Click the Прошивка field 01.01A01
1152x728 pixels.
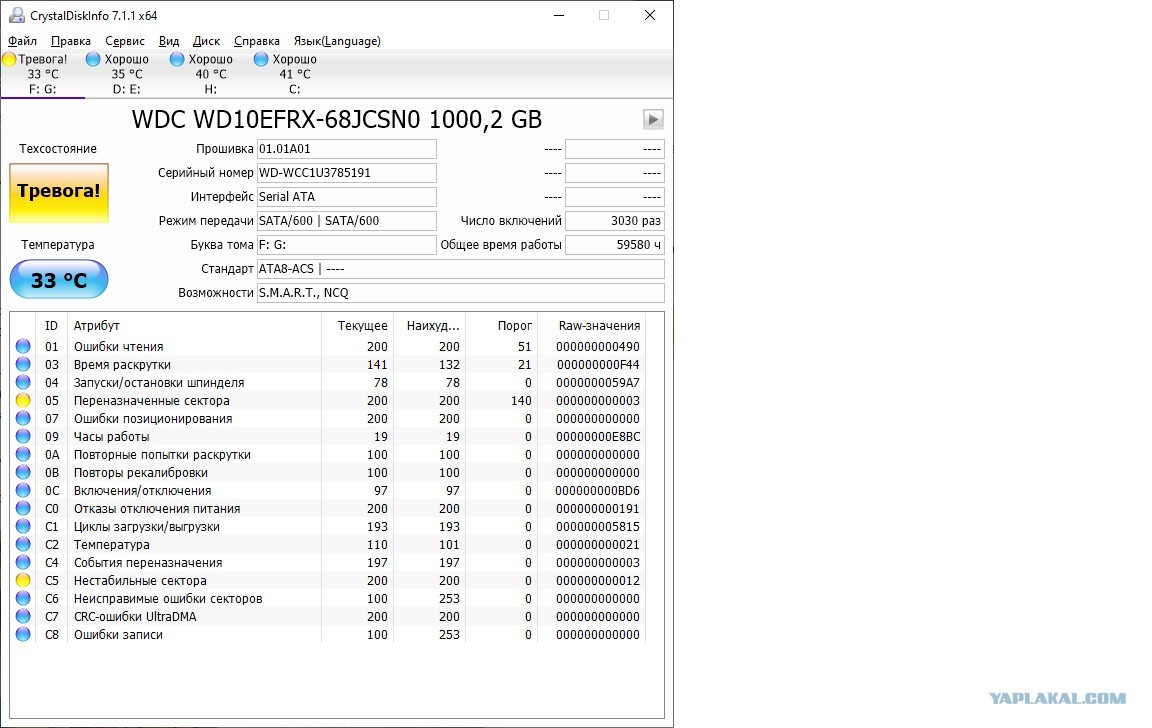pyautogui.click(x=347, y=149)
